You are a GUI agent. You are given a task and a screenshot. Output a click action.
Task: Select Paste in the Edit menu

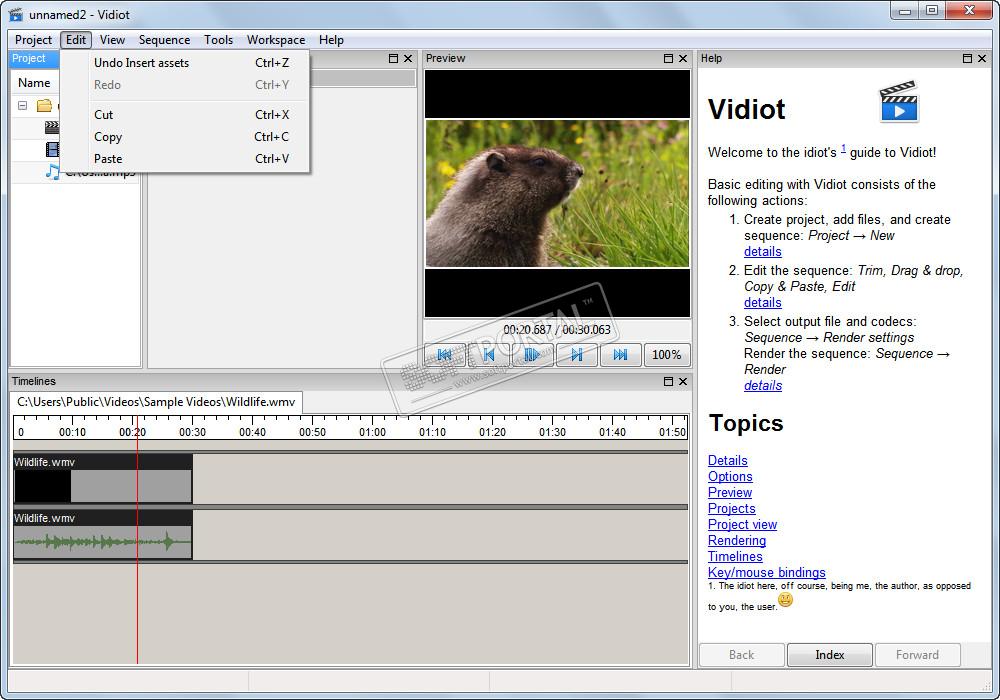108,159
